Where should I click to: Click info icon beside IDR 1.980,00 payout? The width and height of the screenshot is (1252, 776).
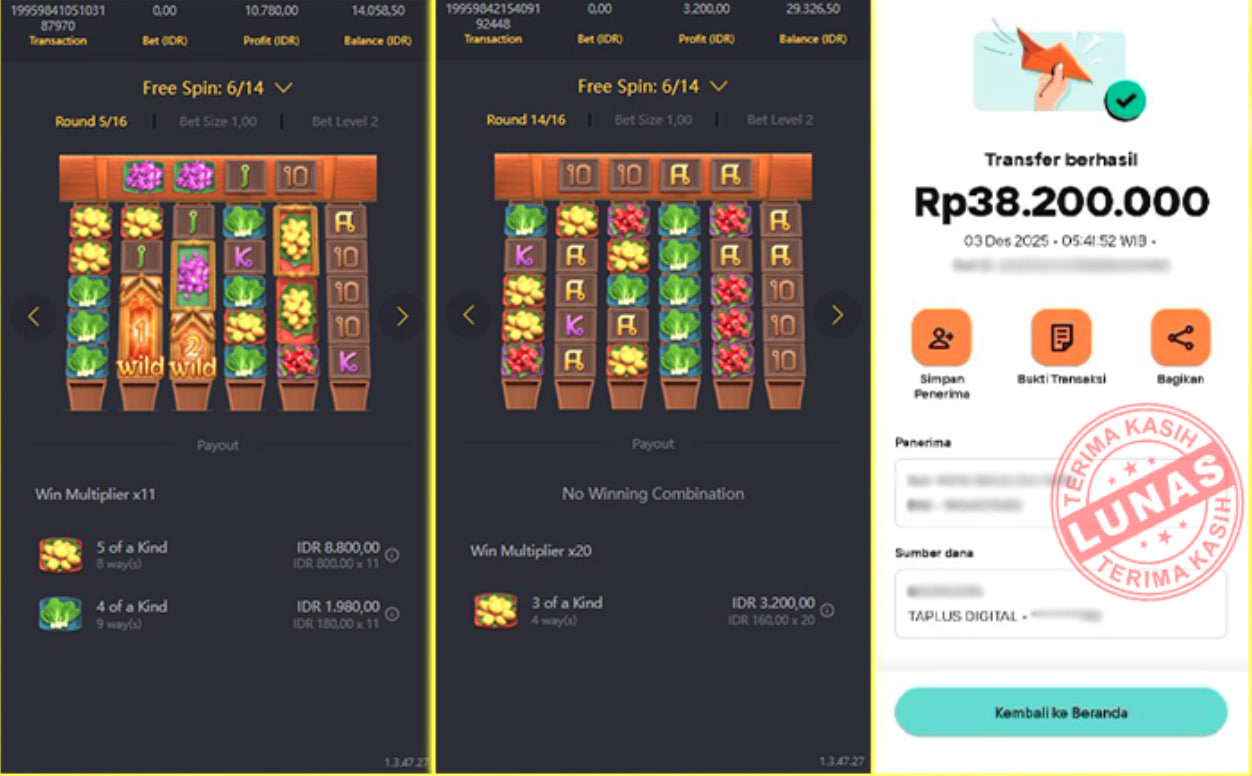(392, 614)
